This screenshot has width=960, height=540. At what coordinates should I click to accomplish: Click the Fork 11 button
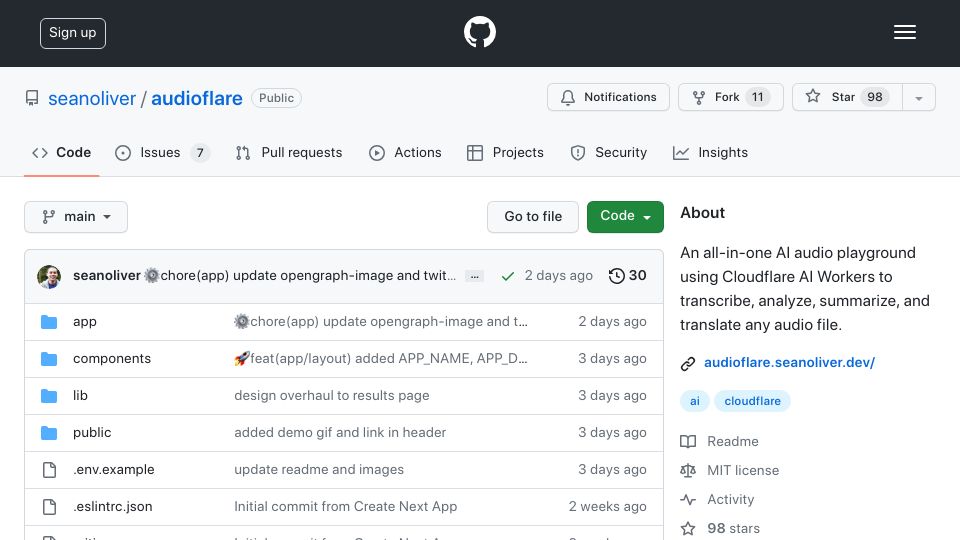pyautogui.click(x=730, y=97)
